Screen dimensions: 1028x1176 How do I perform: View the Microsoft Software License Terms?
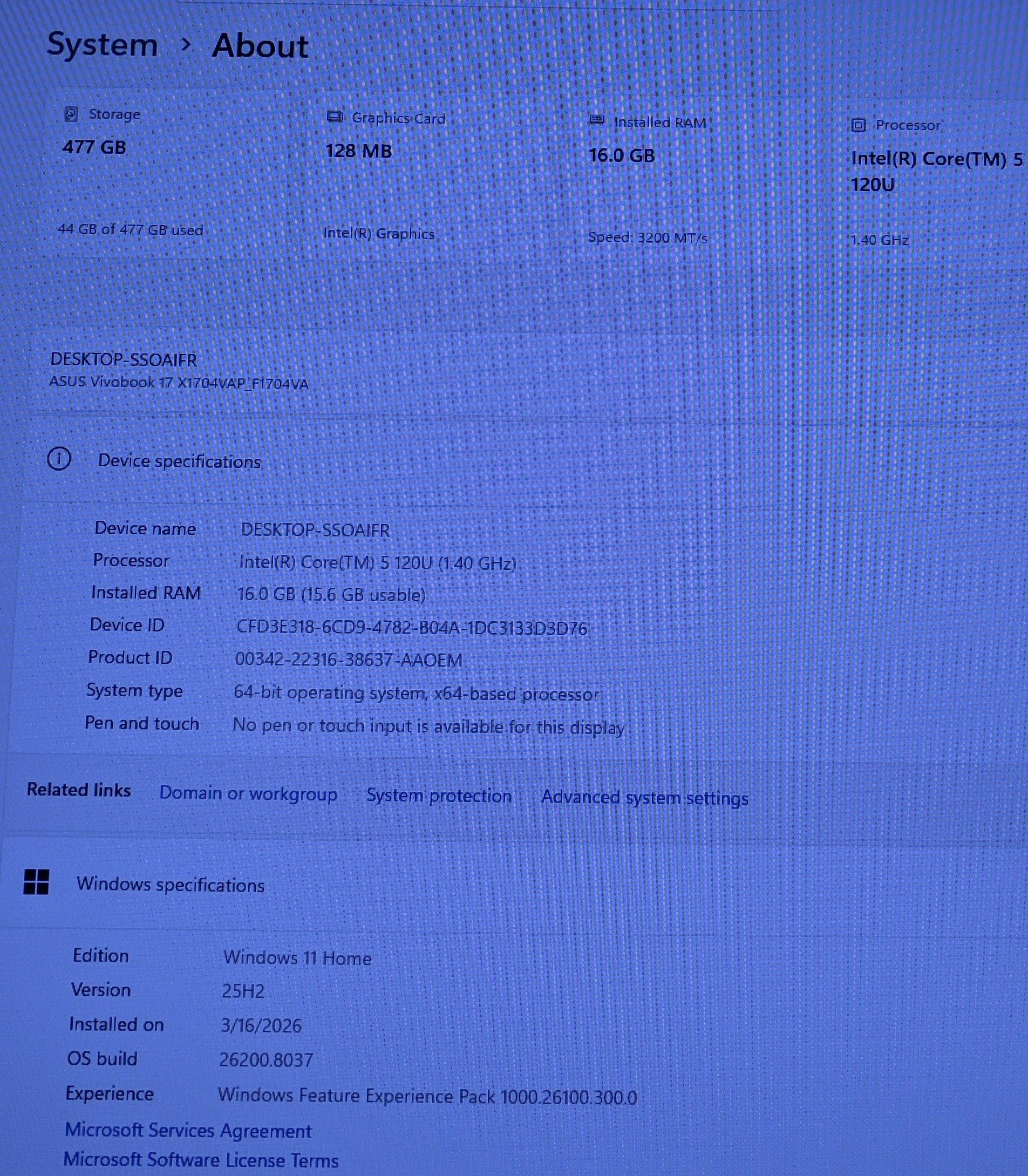[201, 1160]
